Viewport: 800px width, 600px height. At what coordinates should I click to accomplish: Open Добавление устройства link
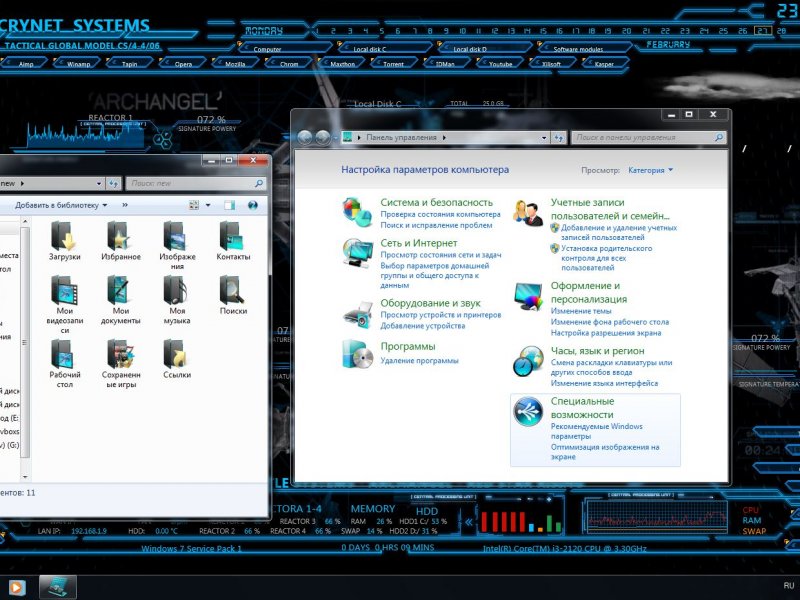422,326
